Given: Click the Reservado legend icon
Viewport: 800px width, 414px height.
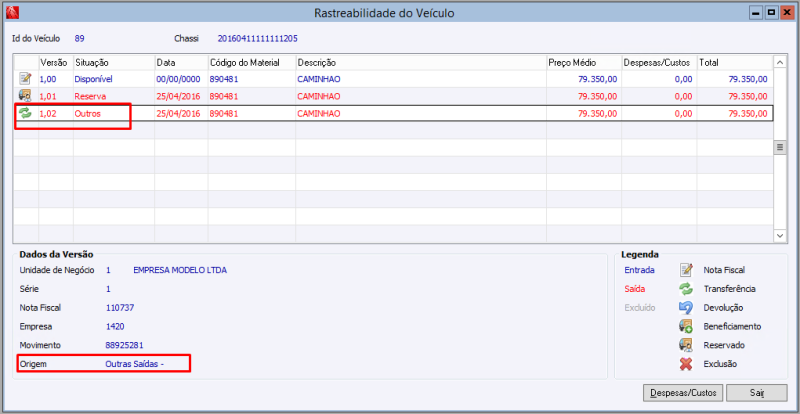Looking at the screenshot, I should point(686,345).
